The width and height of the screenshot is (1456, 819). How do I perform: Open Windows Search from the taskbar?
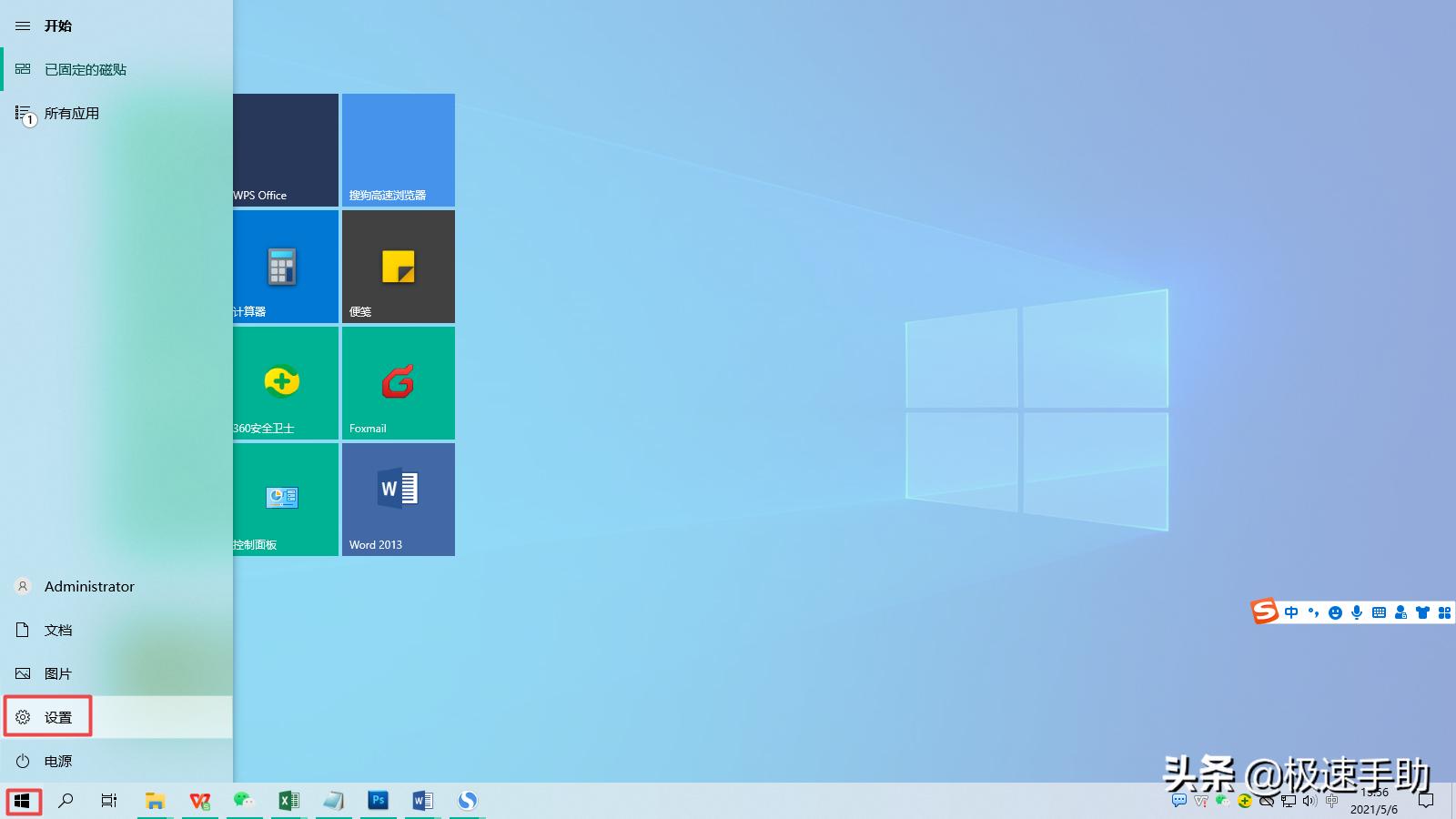pos(66,801)
